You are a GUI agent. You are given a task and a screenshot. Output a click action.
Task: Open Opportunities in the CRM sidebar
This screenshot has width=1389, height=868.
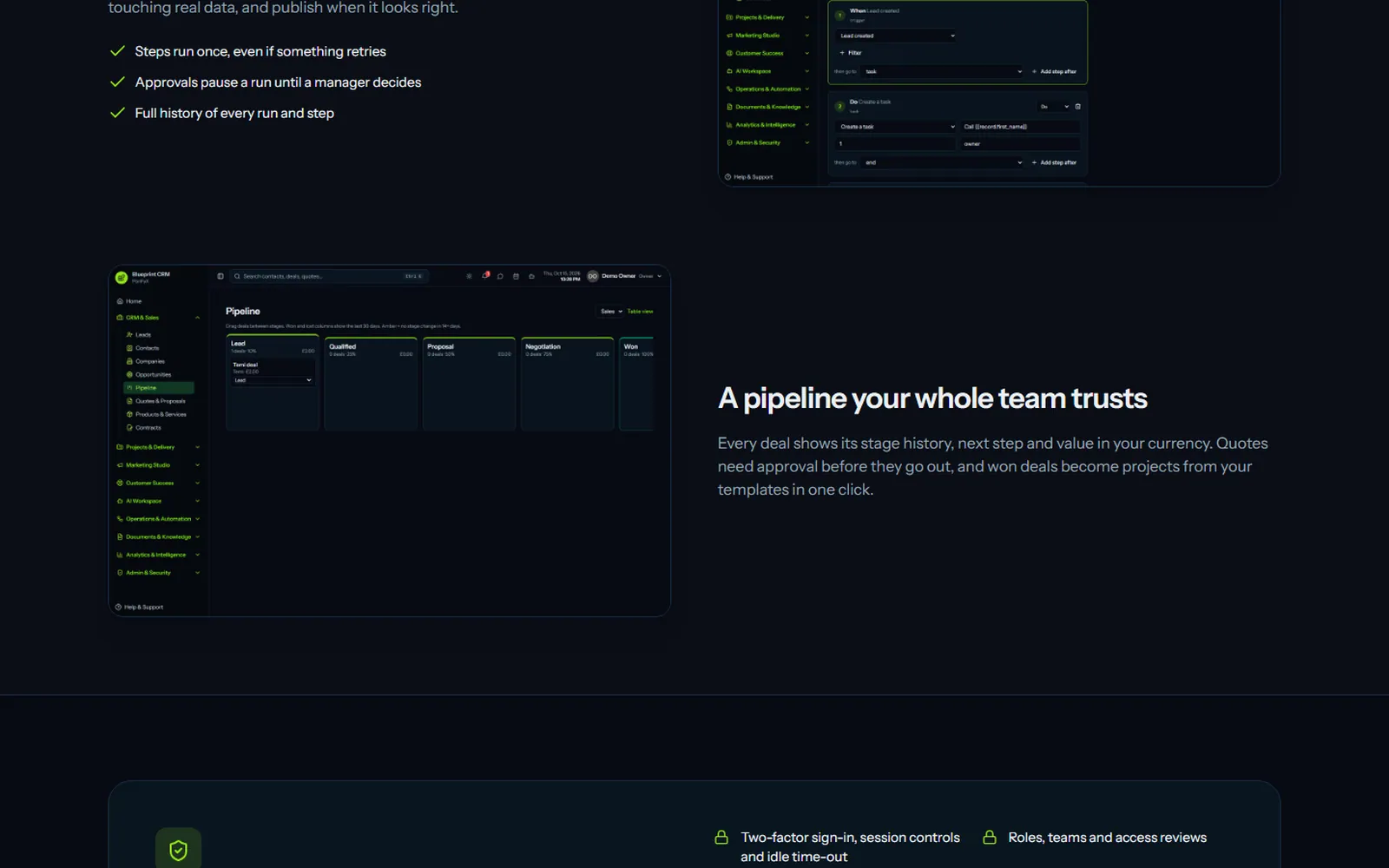pos(149,374)
